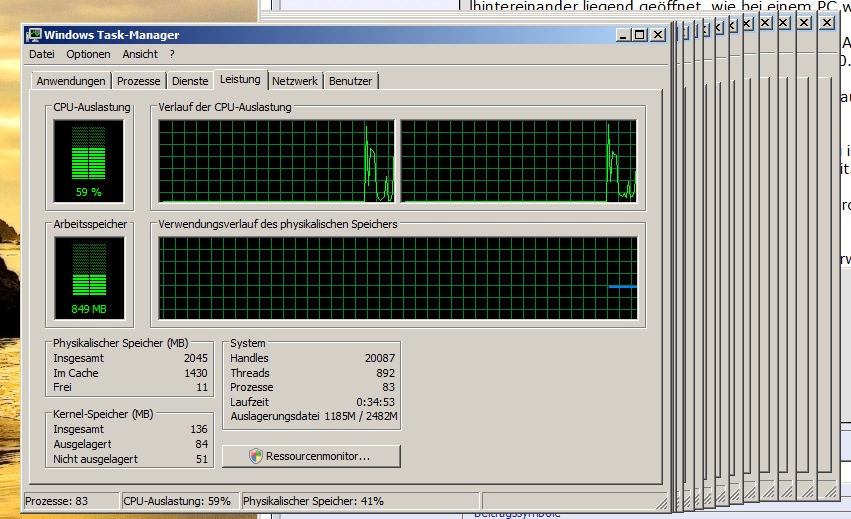The image size is (851, 519).
Task: Switch to the Netzwerk tab
Action: tap(295, 81)
